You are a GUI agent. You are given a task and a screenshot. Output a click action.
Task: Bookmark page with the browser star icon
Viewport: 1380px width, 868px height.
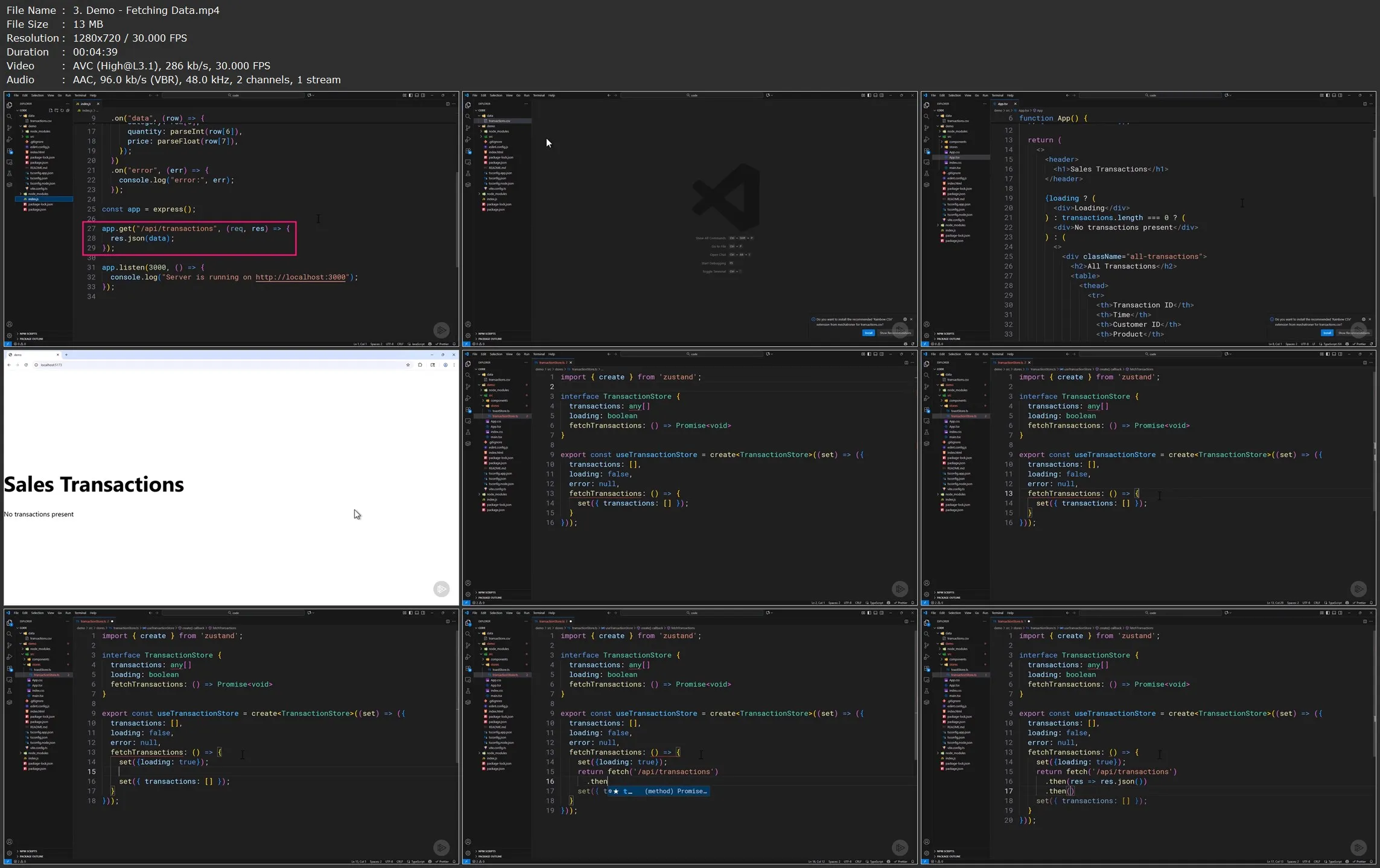coord(408,365)
